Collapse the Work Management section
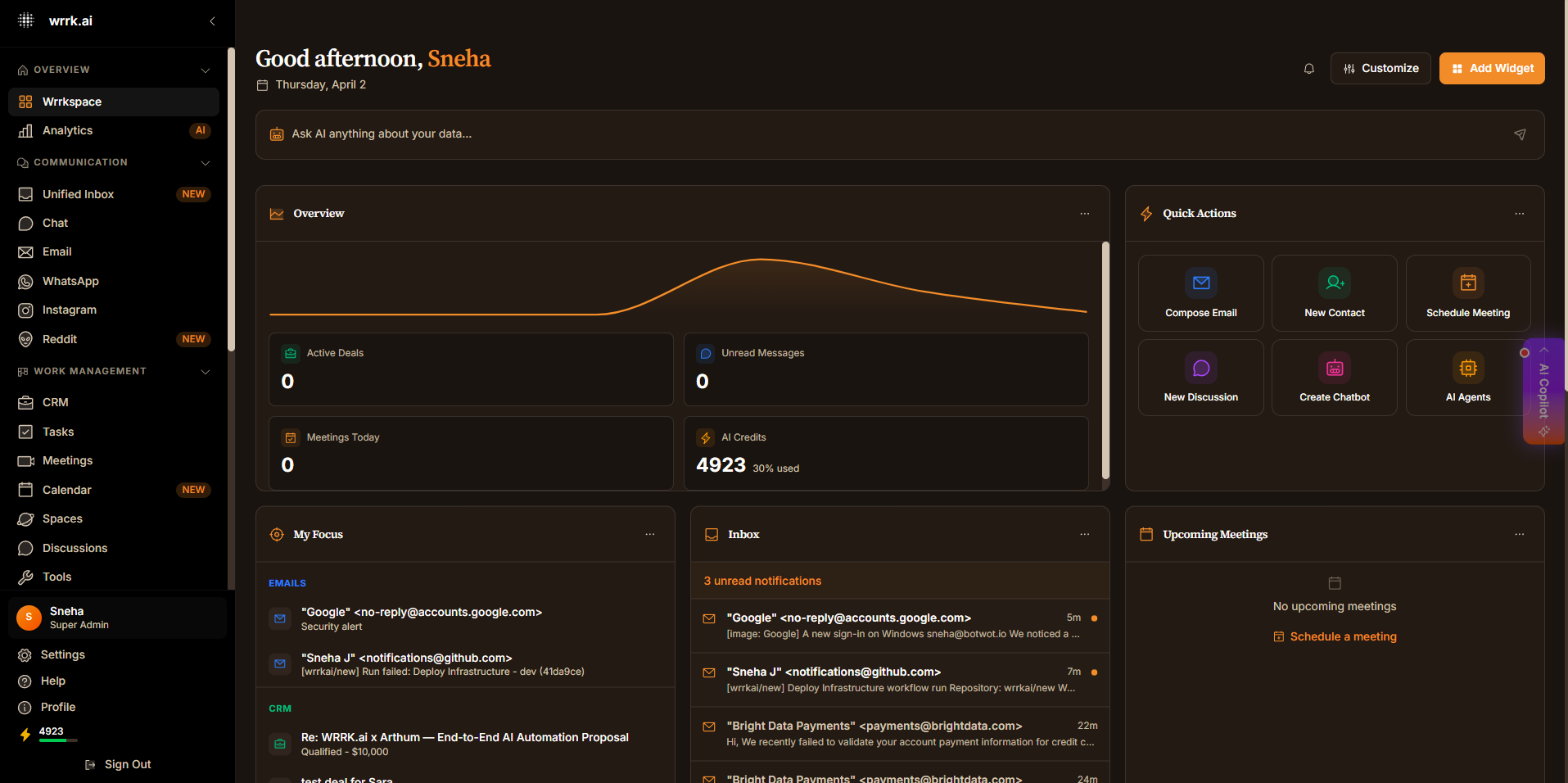 pos(206,372)
